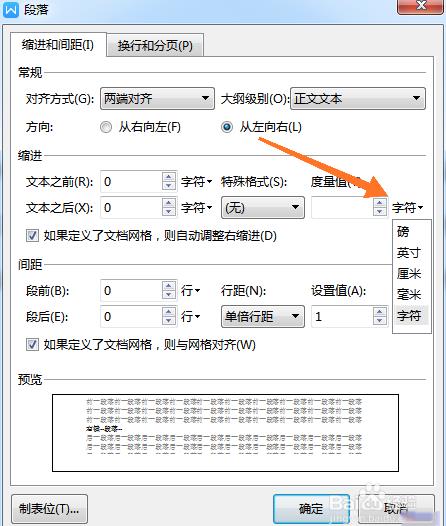Image resolution: width=446 pixels, height=526 pixels.
Task: Click the WPS Writer icon in title bar
Action: pyautogui.click(x=10, y=9)
